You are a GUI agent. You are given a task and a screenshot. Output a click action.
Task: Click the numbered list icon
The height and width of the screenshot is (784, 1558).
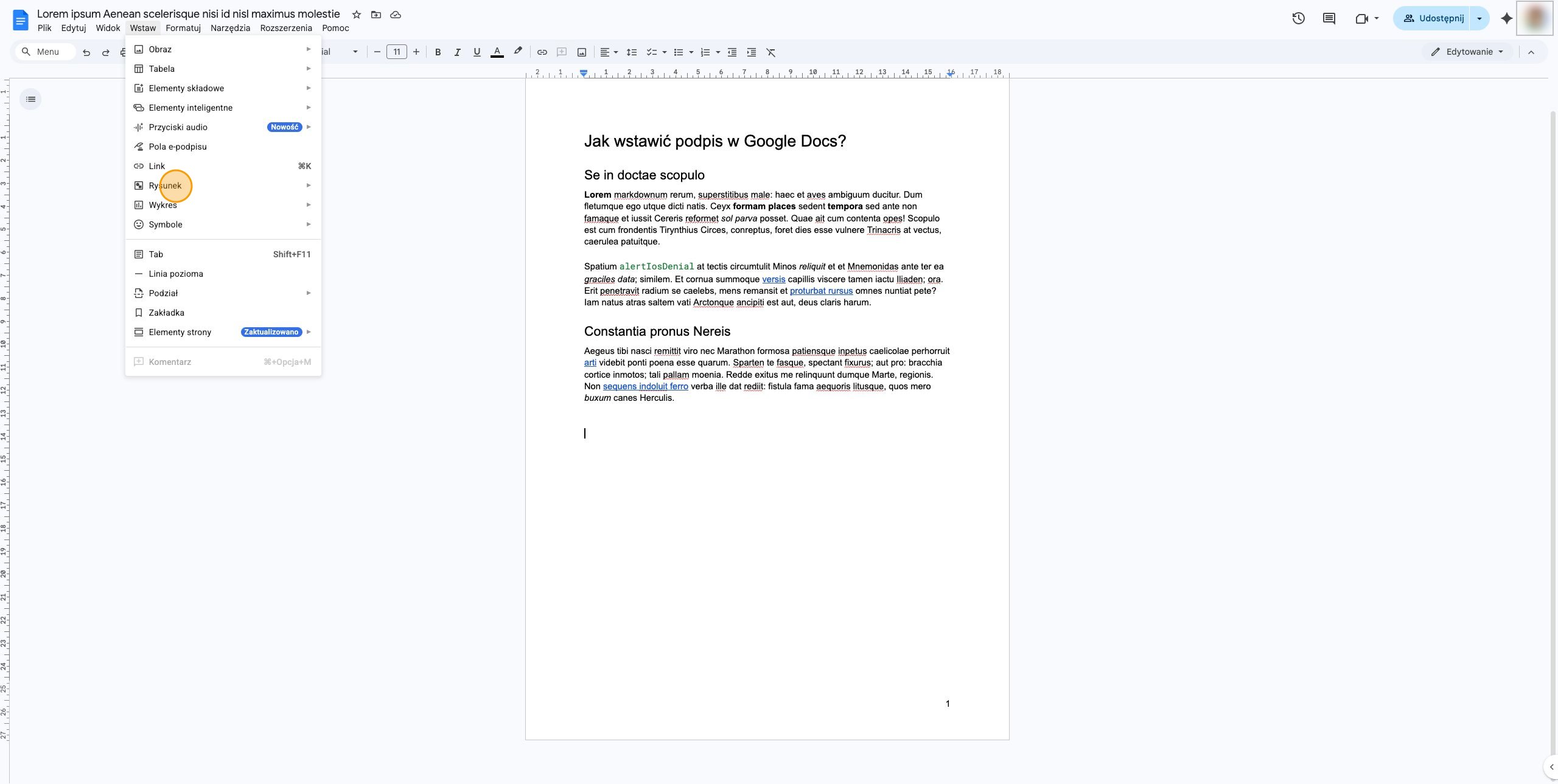[x=705, y=52]
